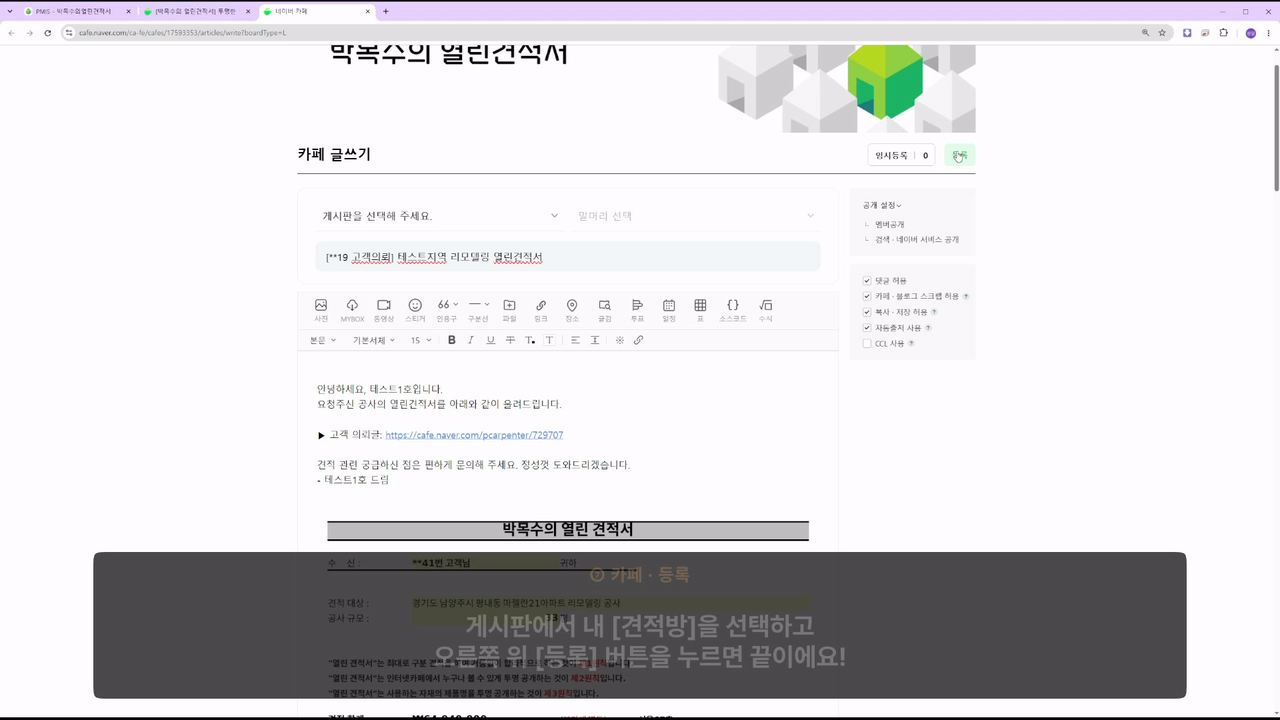Open the 말머리 선택 dropdown
The width and height of the screenshot is (1280, 720).
(696, 216)
